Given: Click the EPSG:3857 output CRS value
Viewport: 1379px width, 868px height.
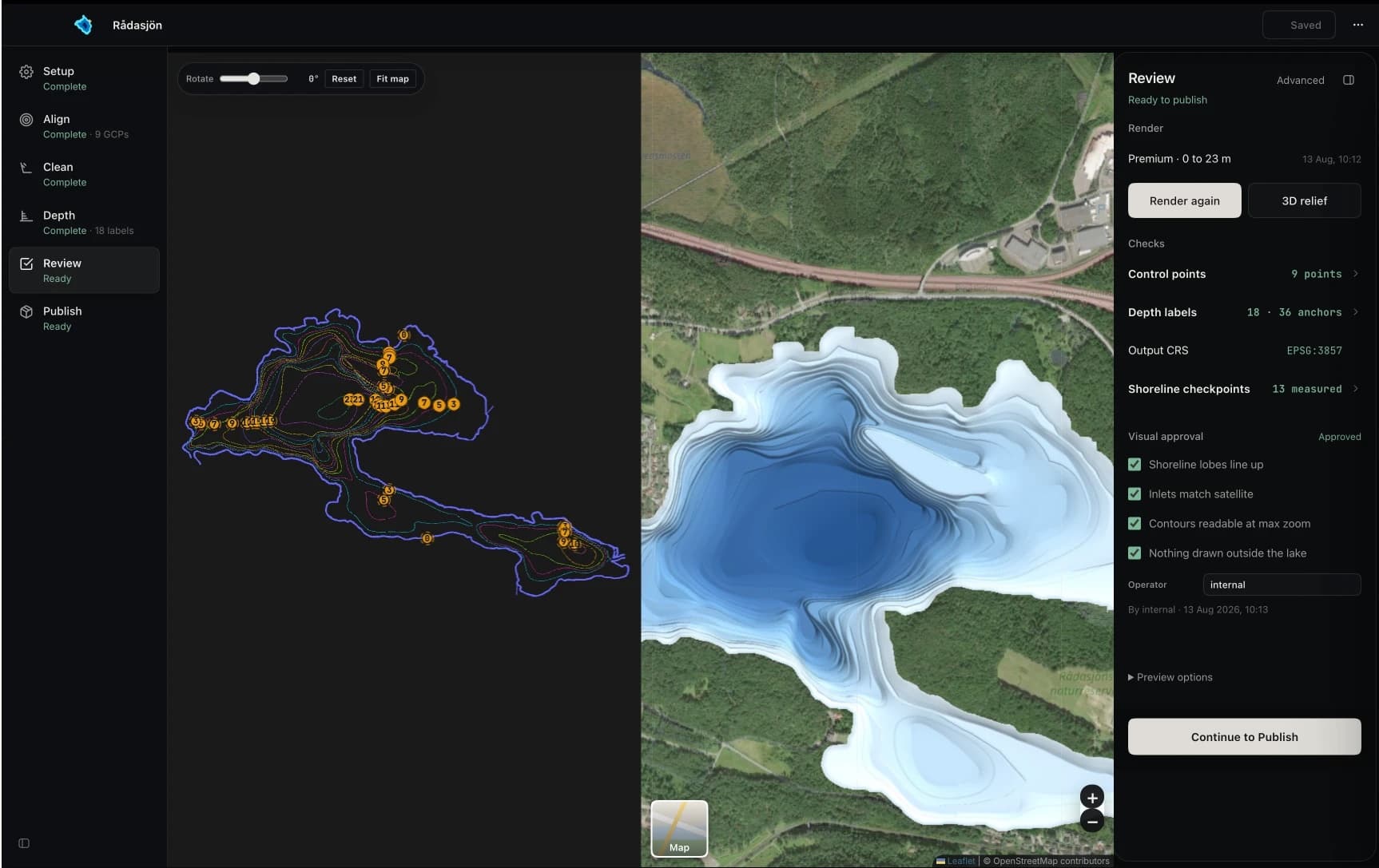Looking at the screenshot, I should coord(1314,351).
